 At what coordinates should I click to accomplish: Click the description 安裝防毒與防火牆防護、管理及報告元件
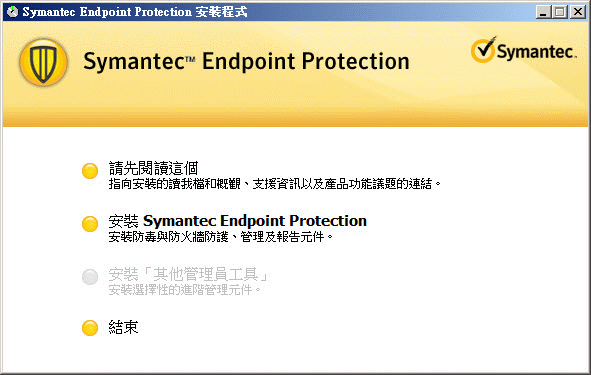tap(221, 237)
